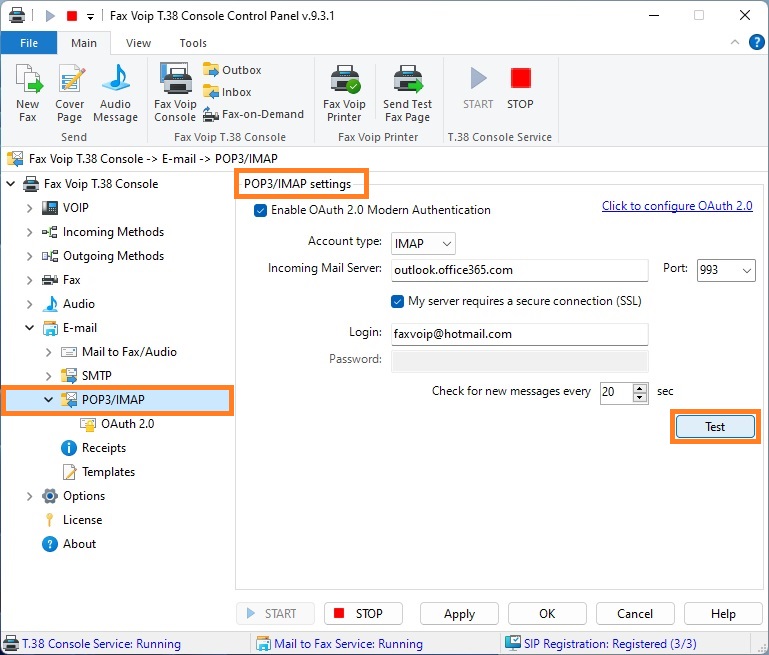Select the Audio tree node
The height and width of the screenshot is (655, 769).
[79, 304]
